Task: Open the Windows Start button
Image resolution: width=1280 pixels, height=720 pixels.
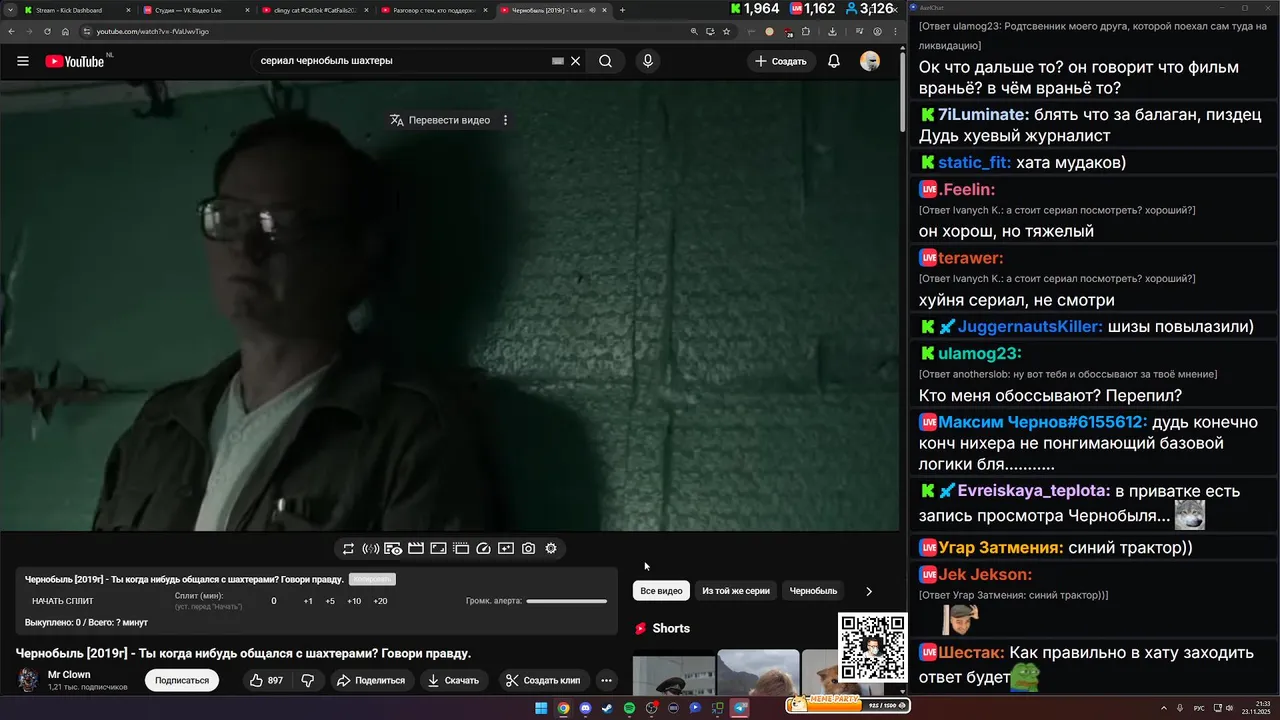Action: tap(541, 708)
